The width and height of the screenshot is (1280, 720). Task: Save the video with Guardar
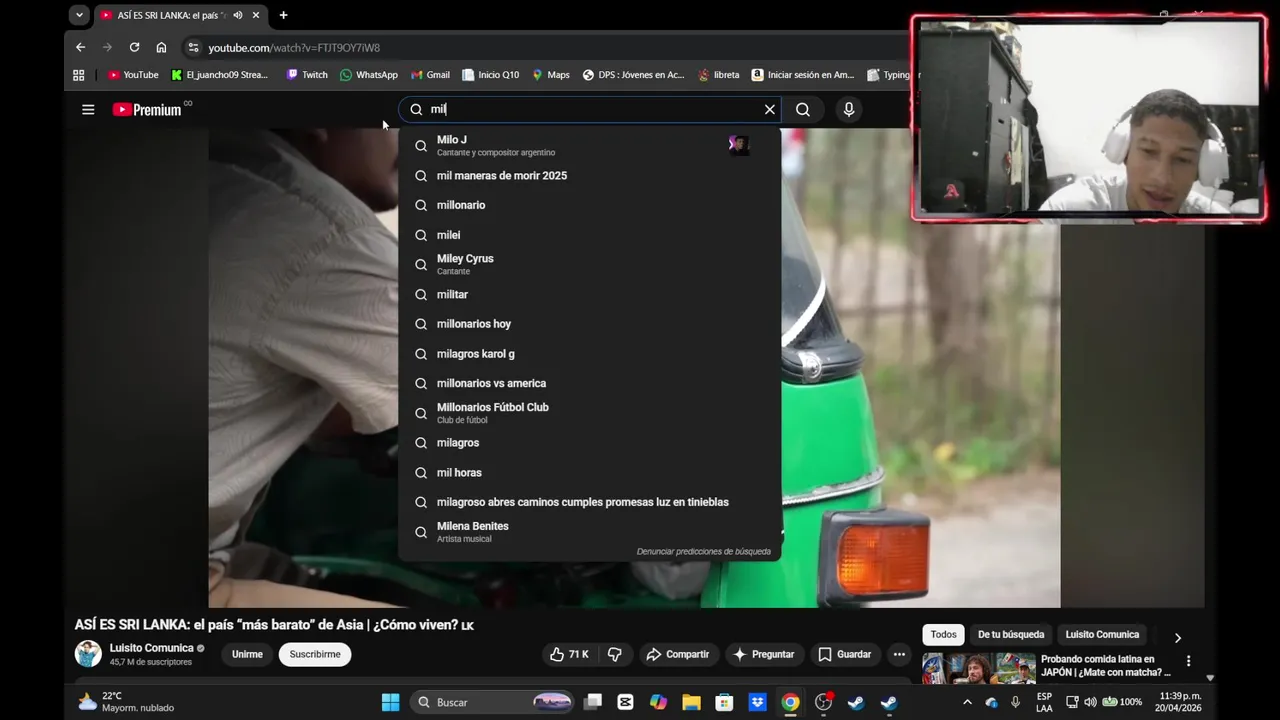845,654
